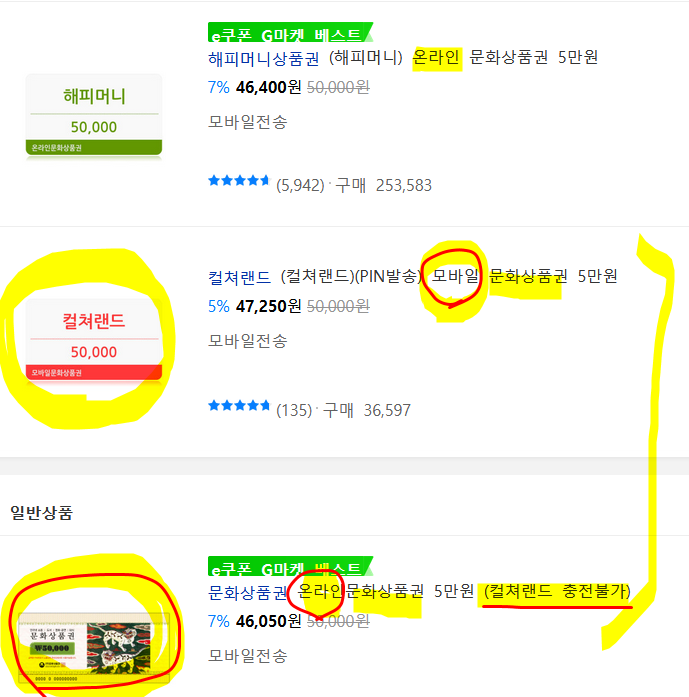Click the 구매 253,583 purchase count

click(x=383, y=185)
